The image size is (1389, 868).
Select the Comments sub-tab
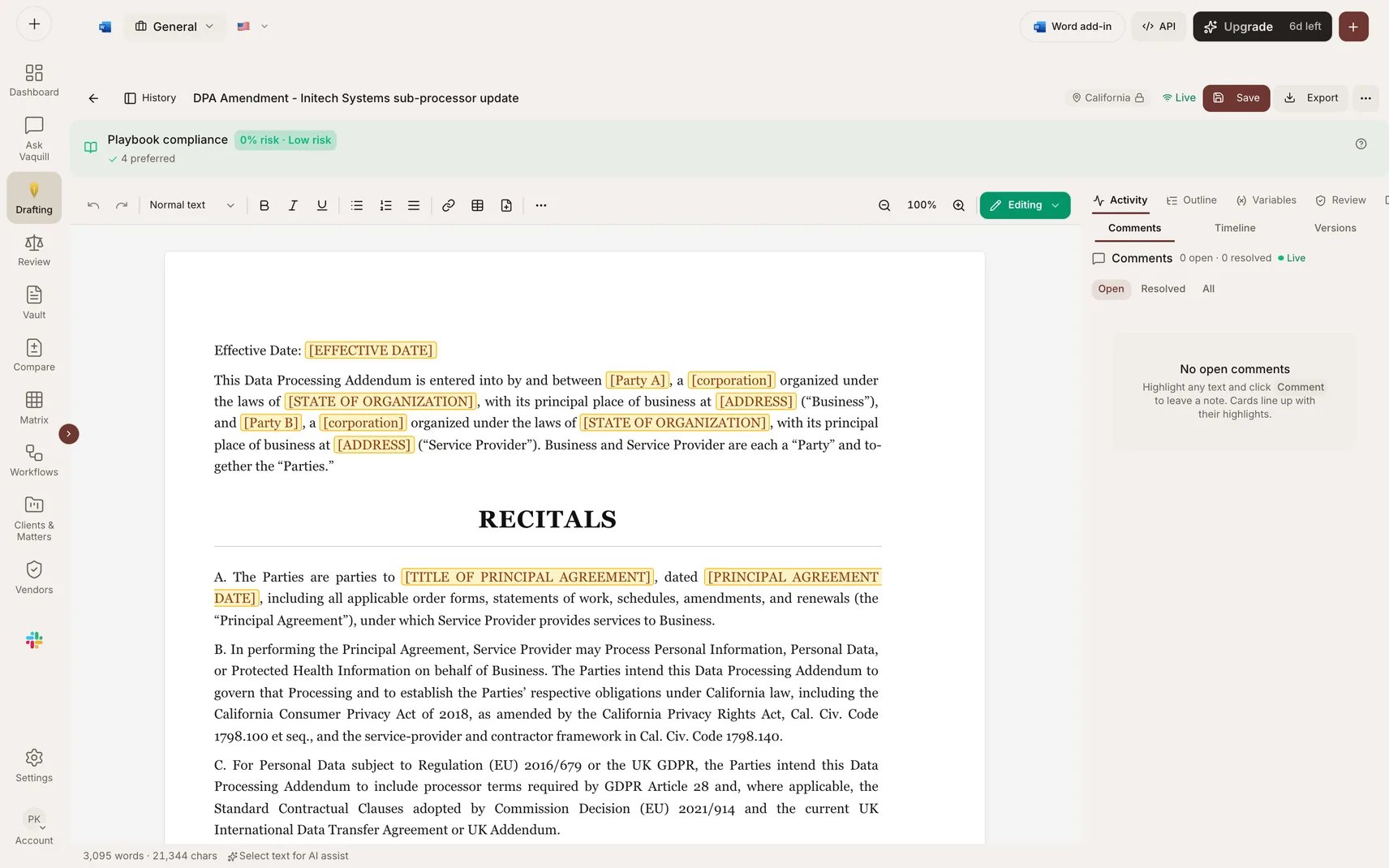(1134, 229)
